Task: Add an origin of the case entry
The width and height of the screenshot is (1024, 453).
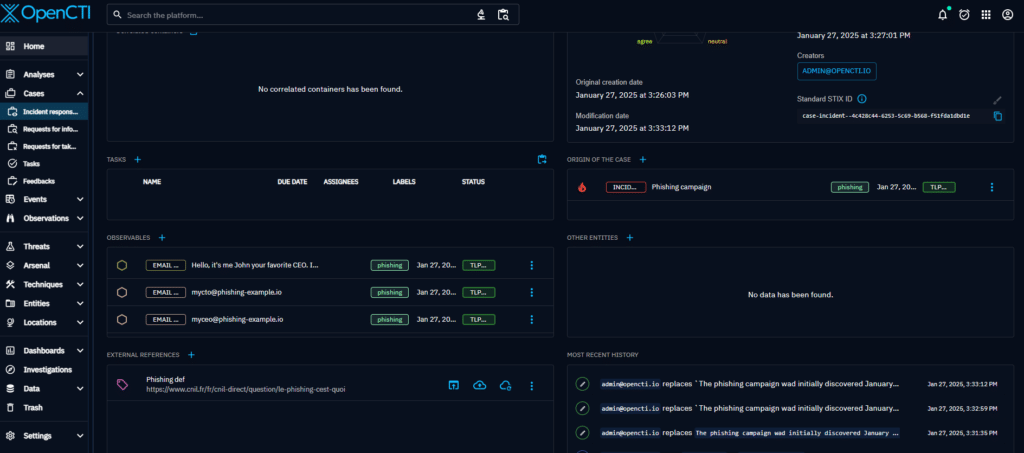Action: (x=643, y=159)
